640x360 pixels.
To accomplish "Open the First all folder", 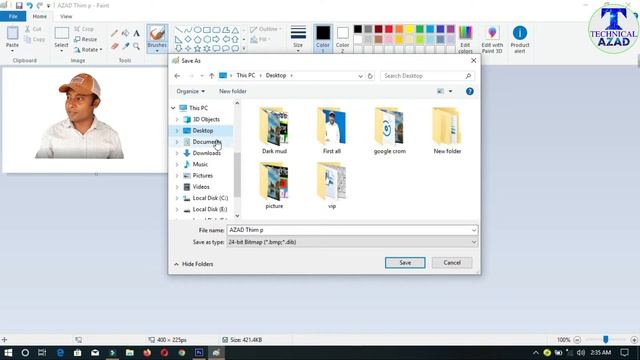I will (332, 131).
